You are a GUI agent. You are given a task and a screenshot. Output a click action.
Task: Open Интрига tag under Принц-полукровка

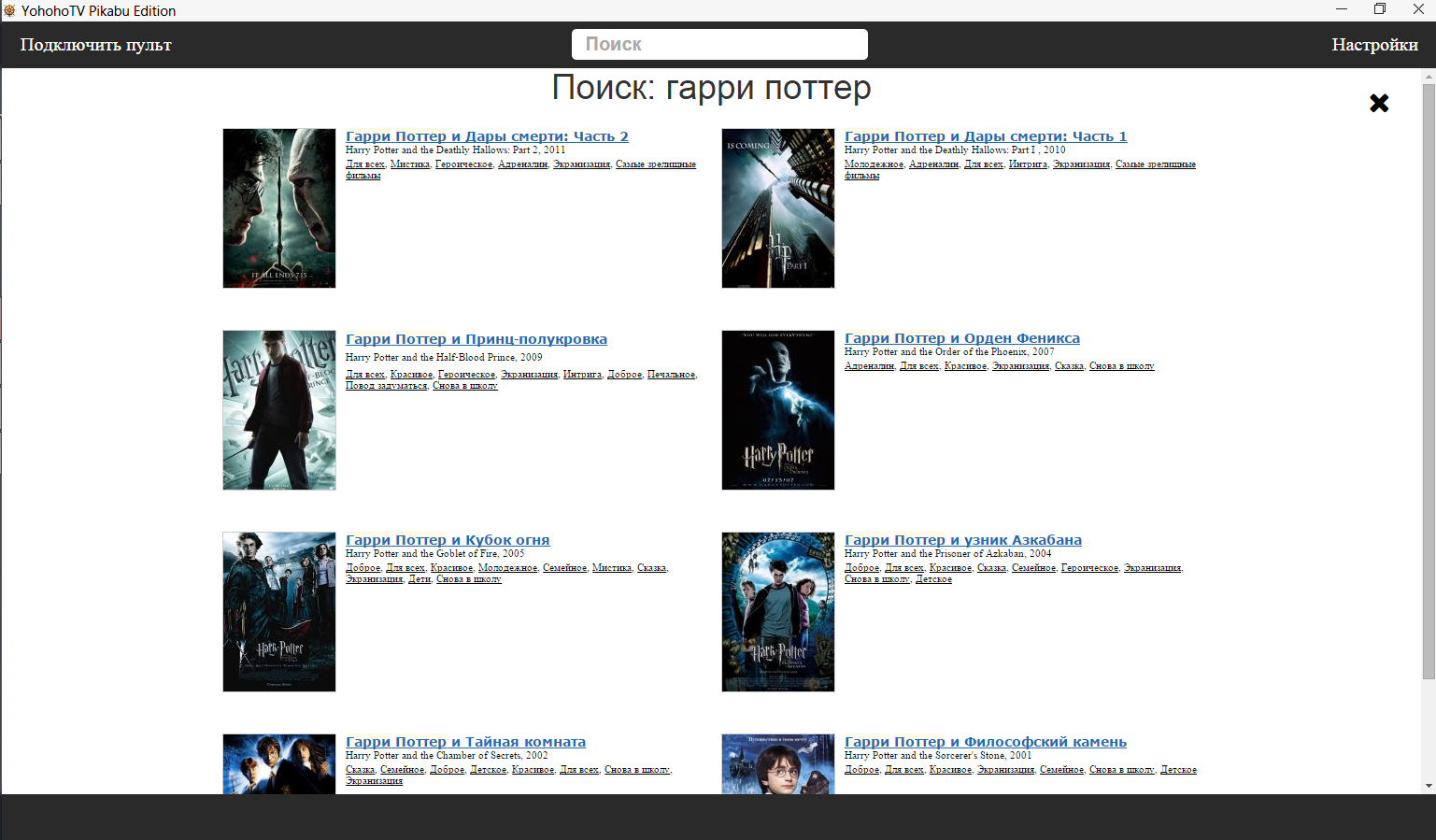[582, 375]
